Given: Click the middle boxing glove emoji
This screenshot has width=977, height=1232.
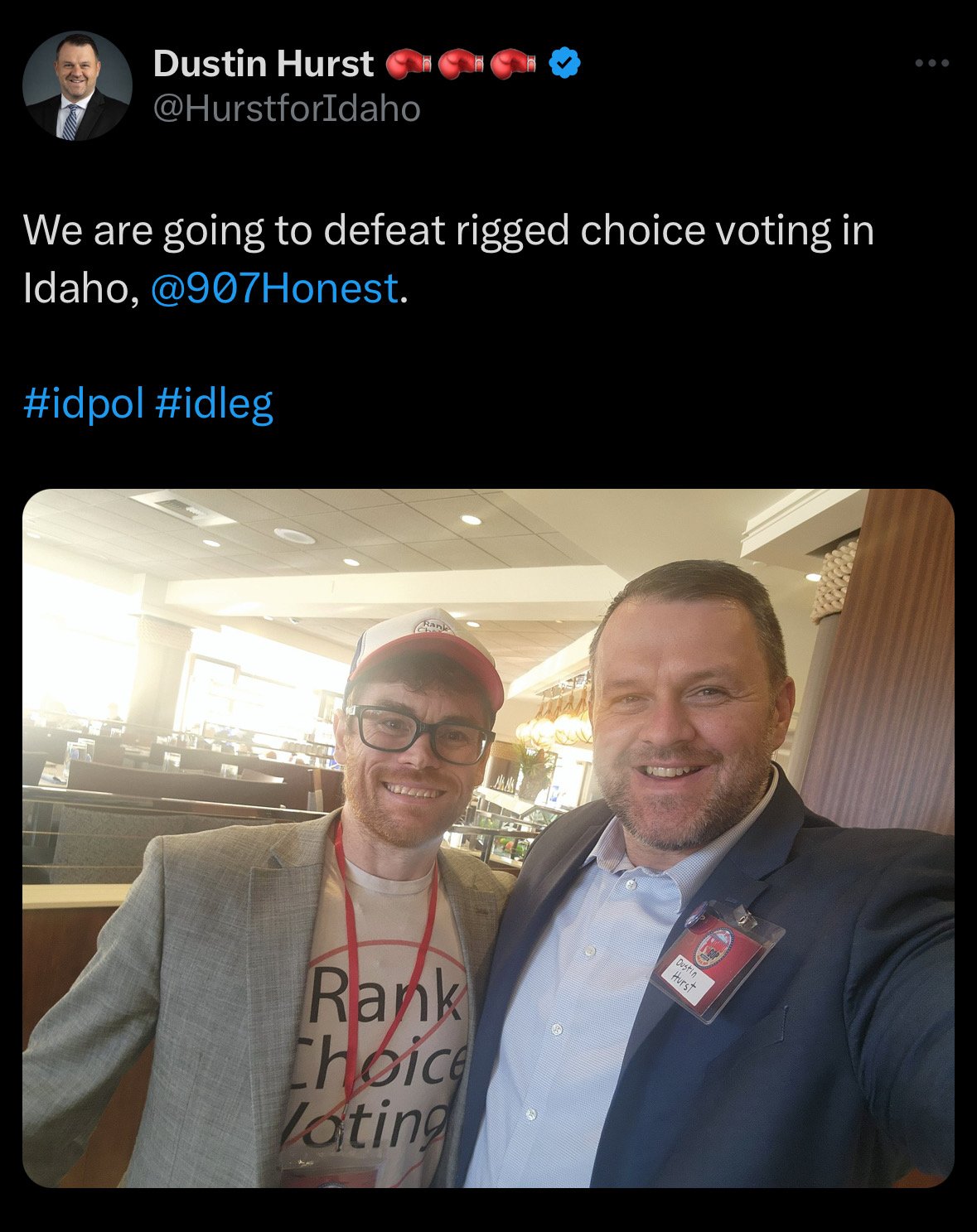Looking at the screenshot, I should (x=462, y=64).
